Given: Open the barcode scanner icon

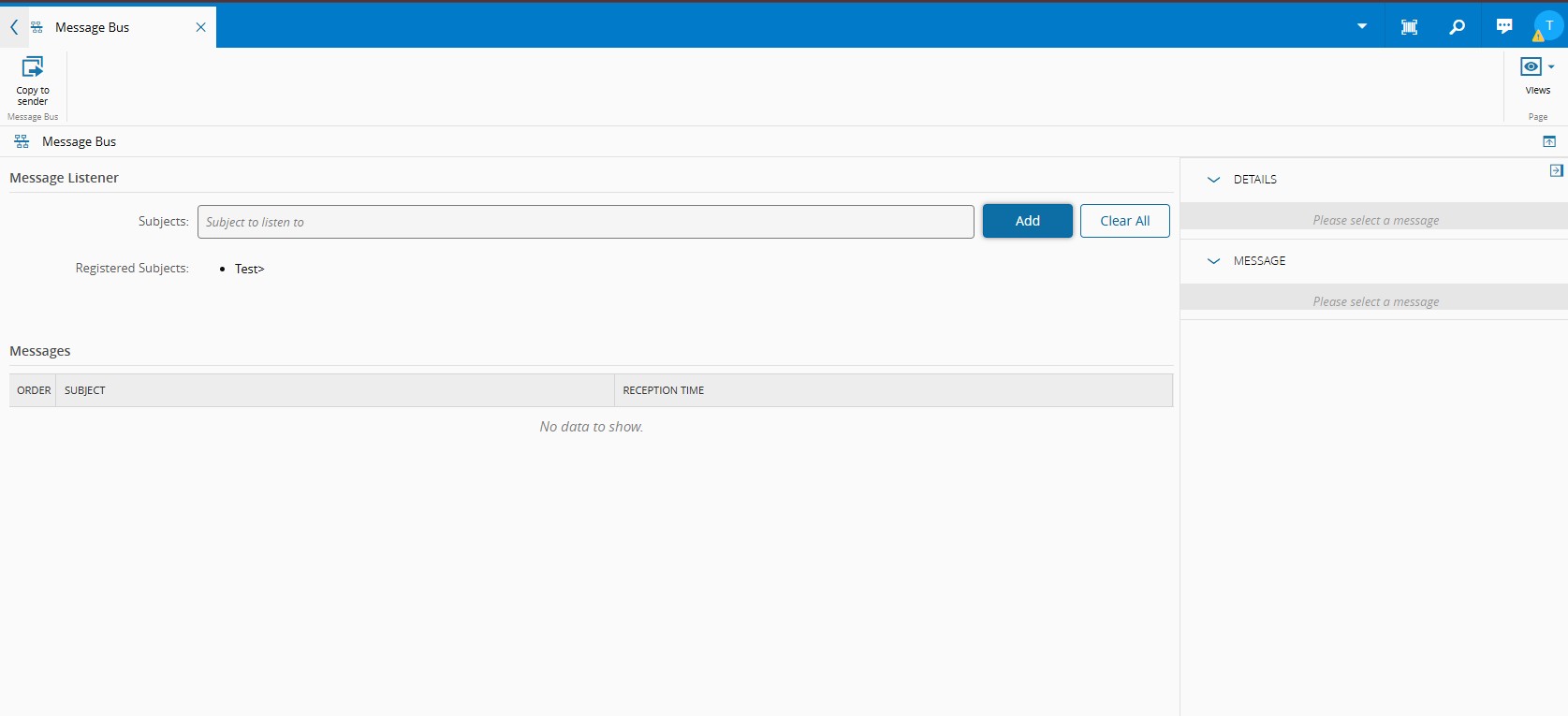Looking at the screenshot, I should [x=1409, y=27].
